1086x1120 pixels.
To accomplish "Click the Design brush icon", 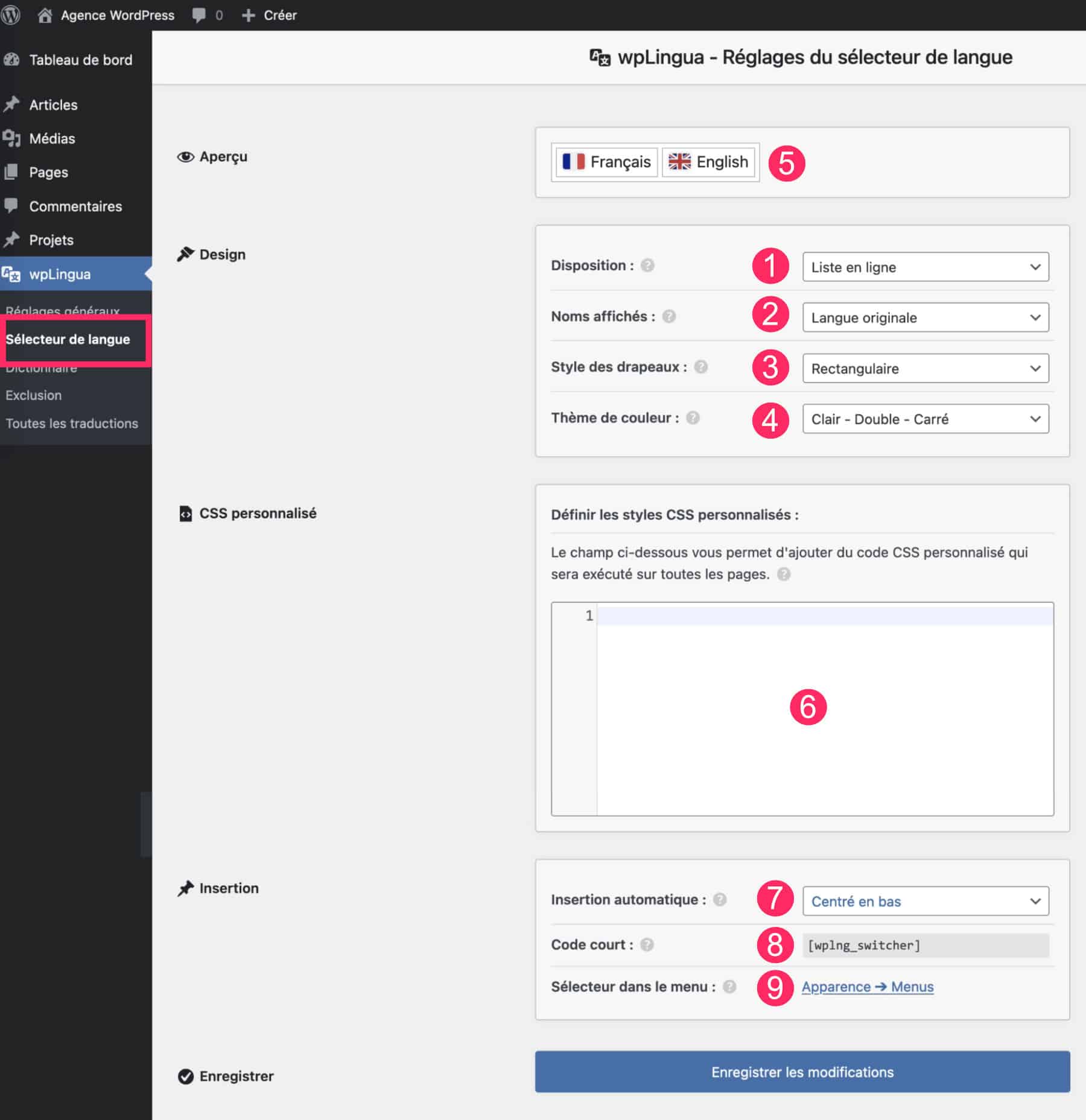I will click(185, 254).
